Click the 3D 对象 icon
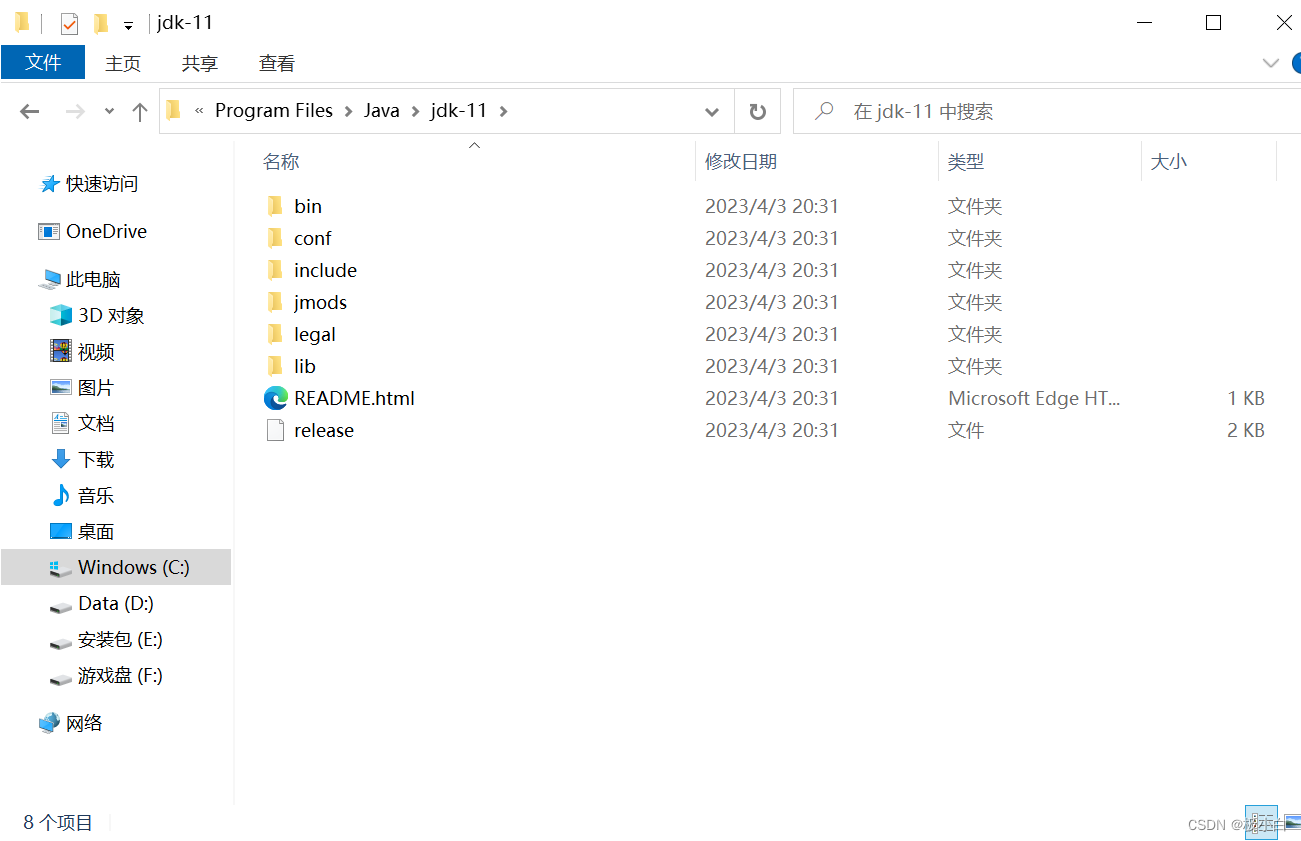Screen dimensions: 1301x841 tap(61, 315)
